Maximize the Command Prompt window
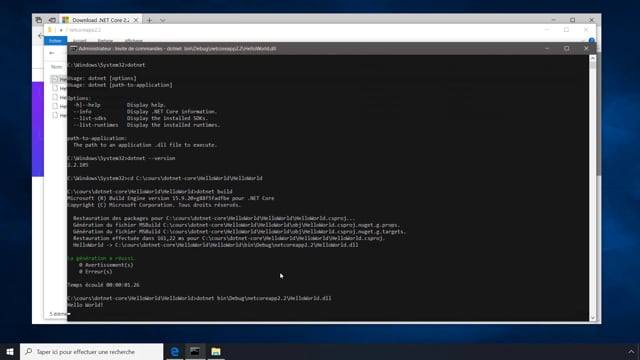This screenshot has width=640, height=360. coord(567,48)
